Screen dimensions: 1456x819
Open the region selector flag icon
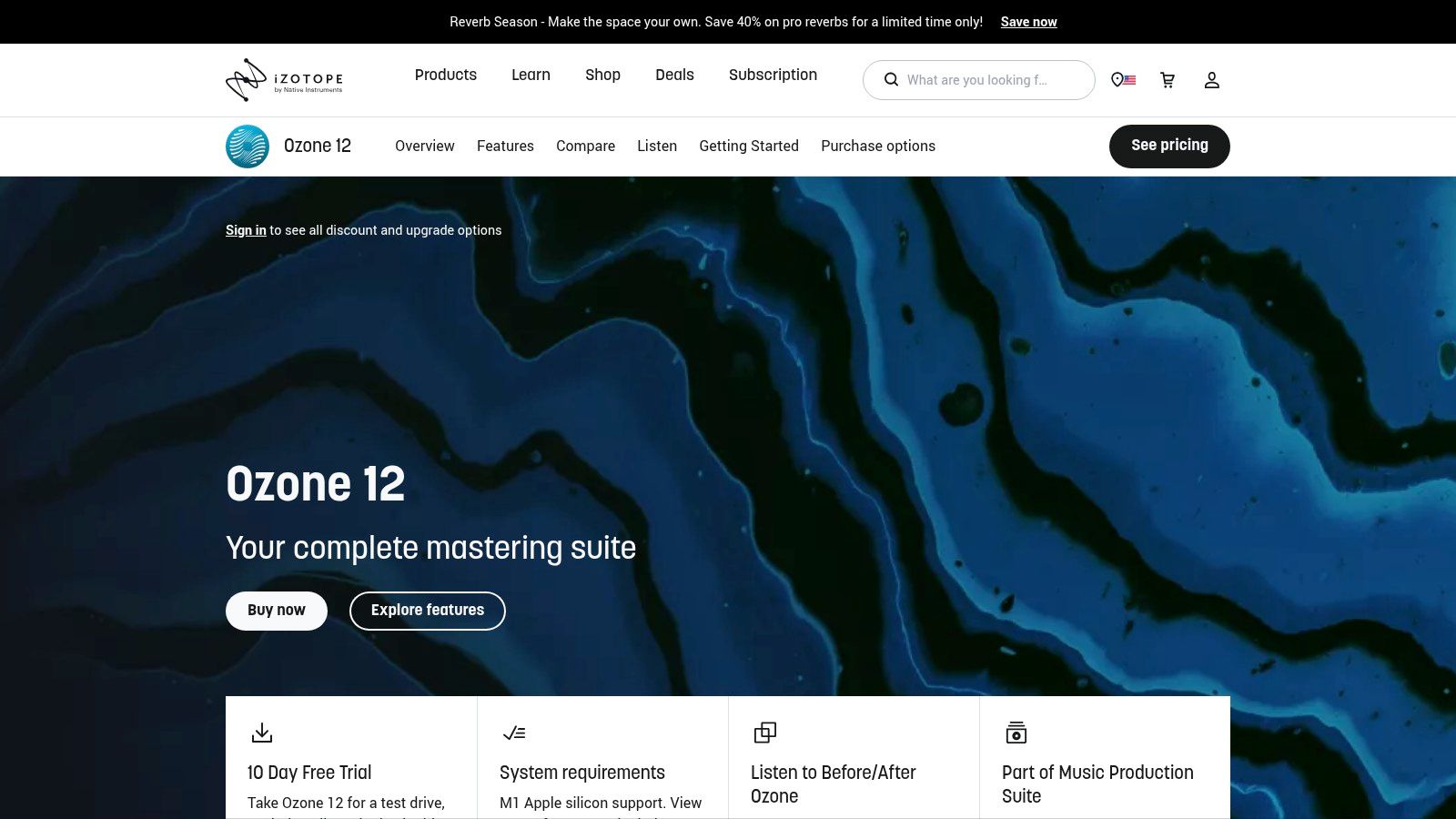(x=1124, y=80)
